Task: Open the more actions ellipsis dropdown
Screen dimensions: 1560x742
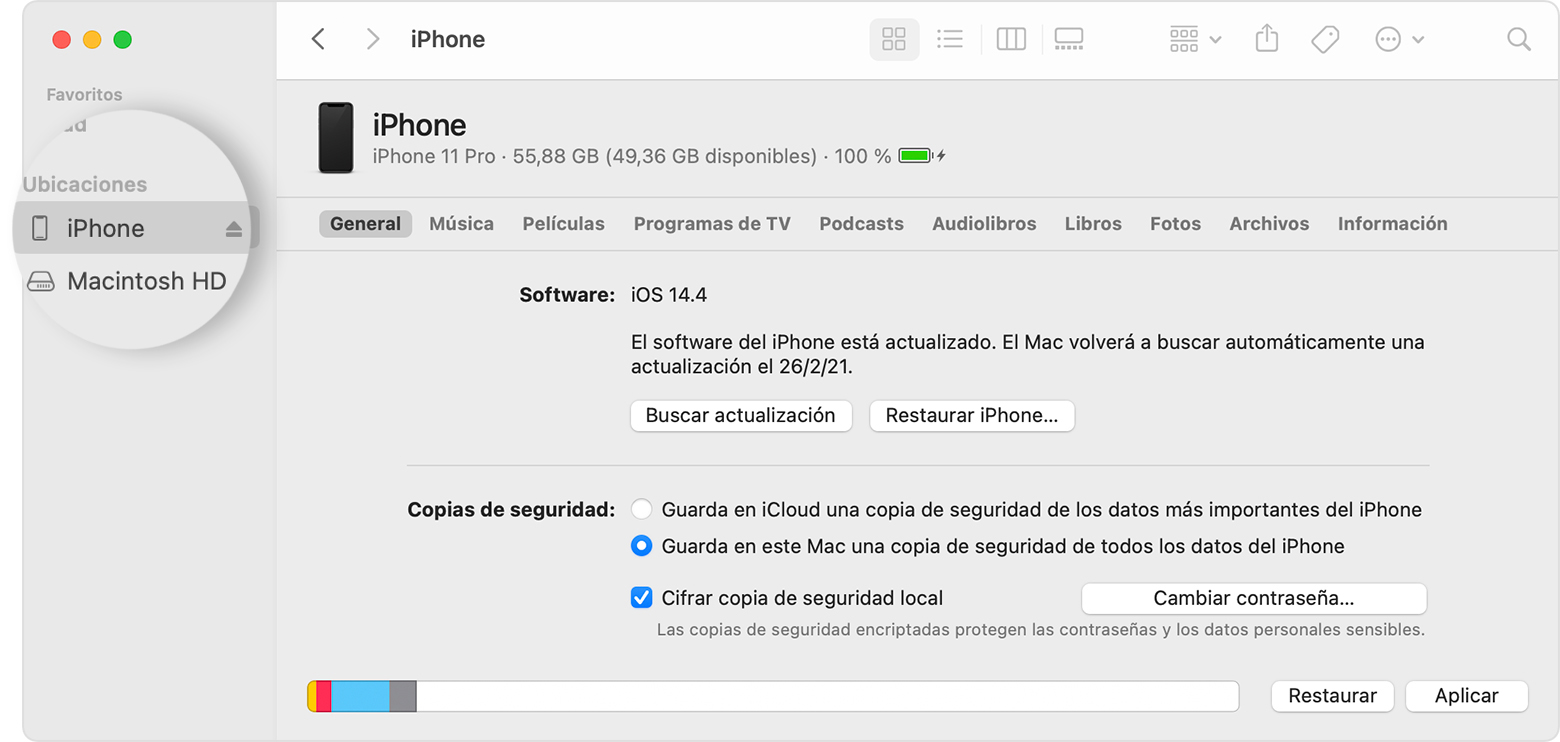Action: click(x=1400, y=40)
